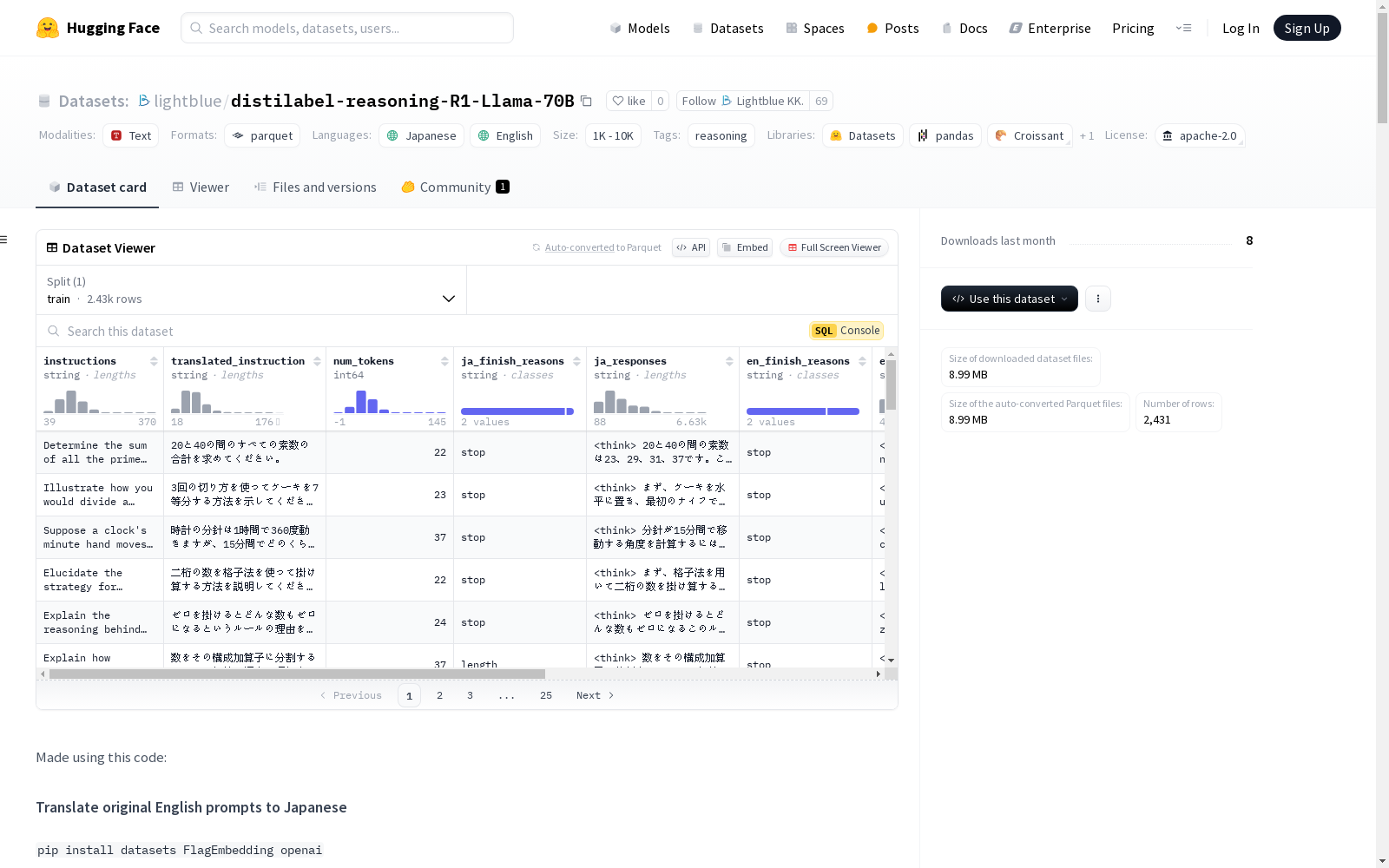Focus the search models, datasets, users field

(347, 28)
